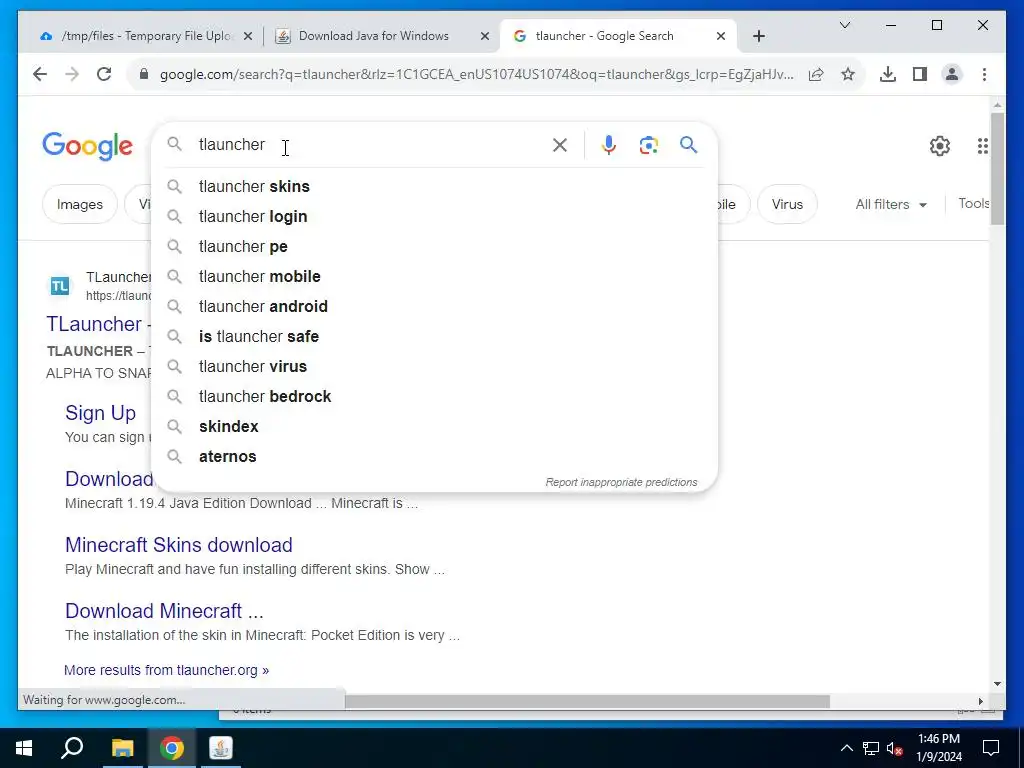
Task: Show hidden system tray icons
Action: 846,748
